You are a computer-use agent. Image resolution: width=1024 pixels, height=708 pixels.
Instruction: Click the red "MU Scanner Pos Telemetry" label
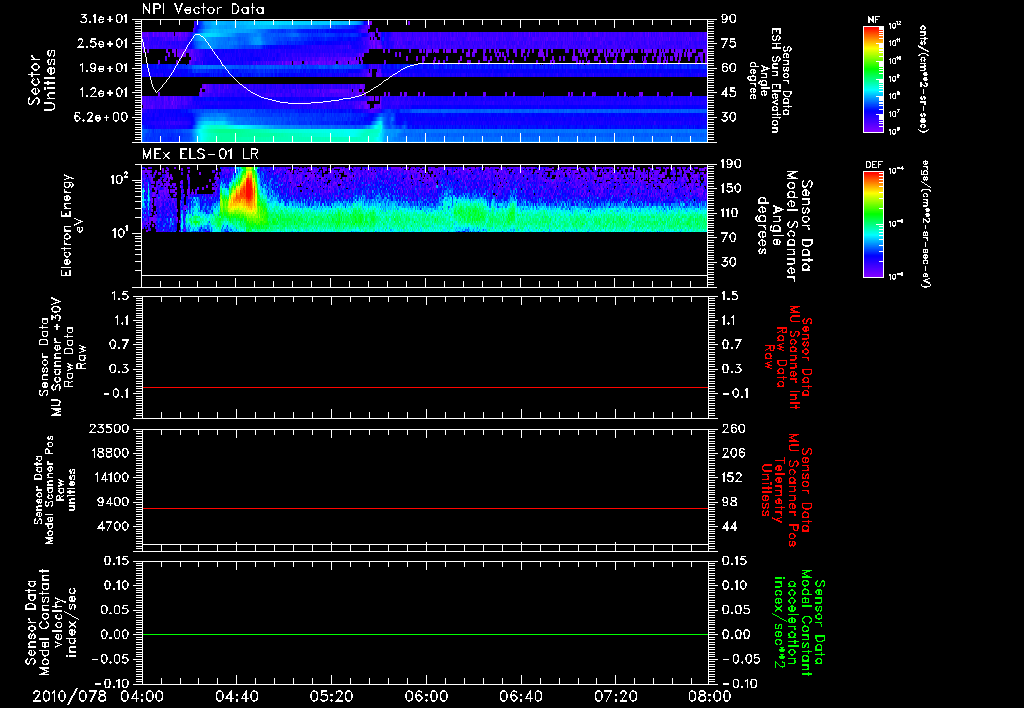785,490
